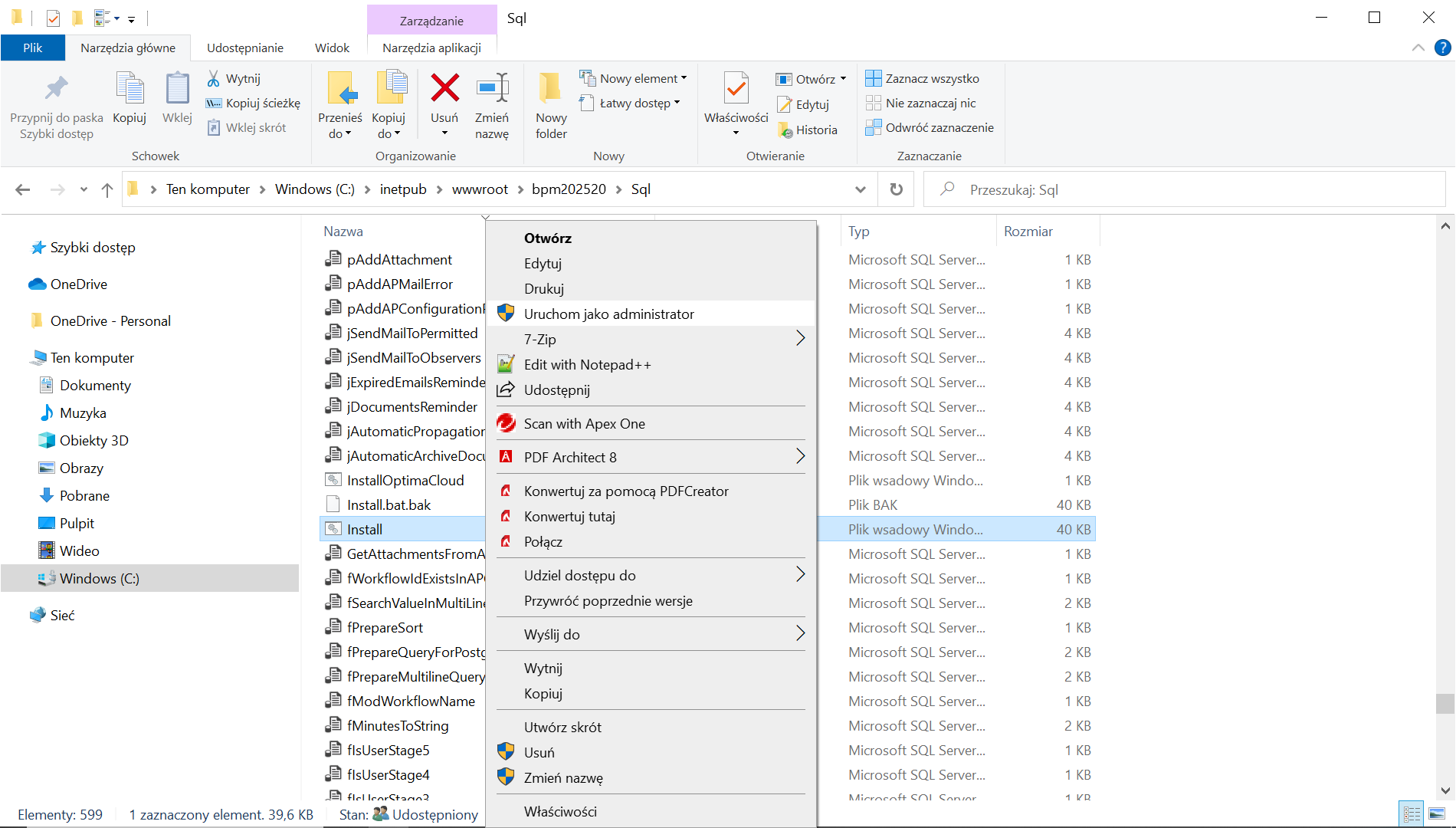Collapse the ribbon with the chevron

(x=1418, y=48)
